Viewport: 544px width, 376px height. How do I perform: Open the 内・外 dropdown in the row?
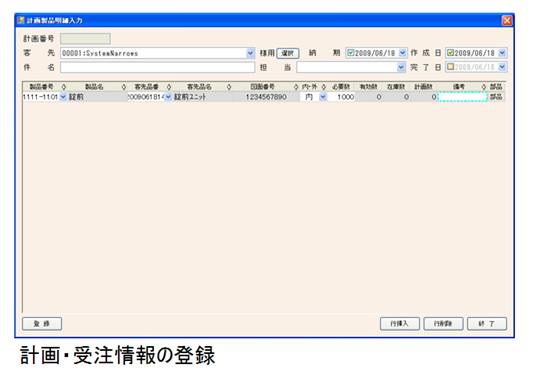(x=323, y=97)
